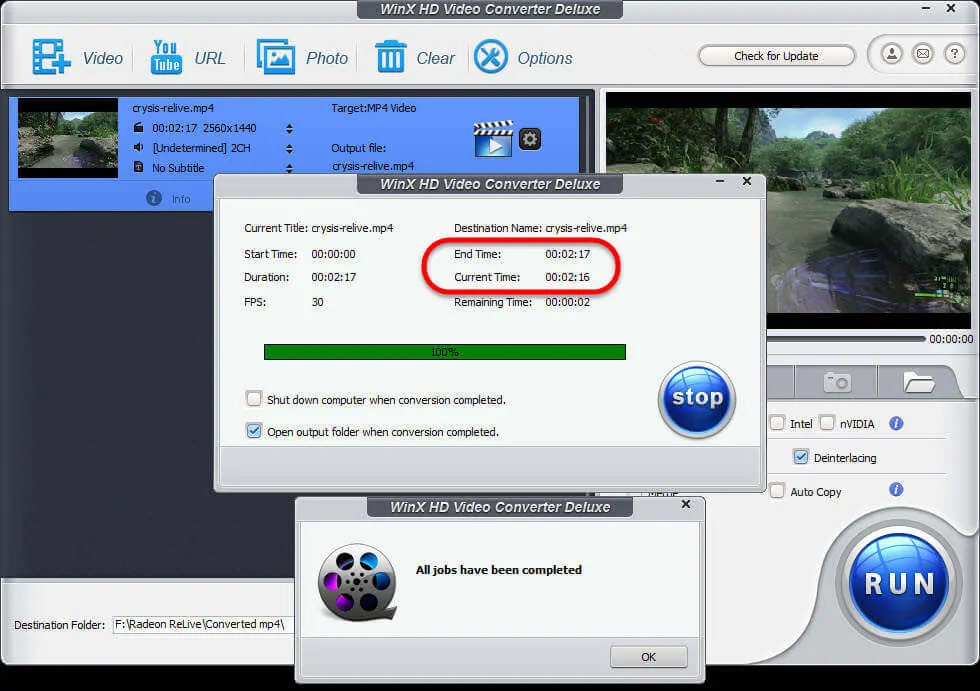Click the Current Time value 00:02:16
The height and width of the screenshot is (691, 980).
(568, 277)
